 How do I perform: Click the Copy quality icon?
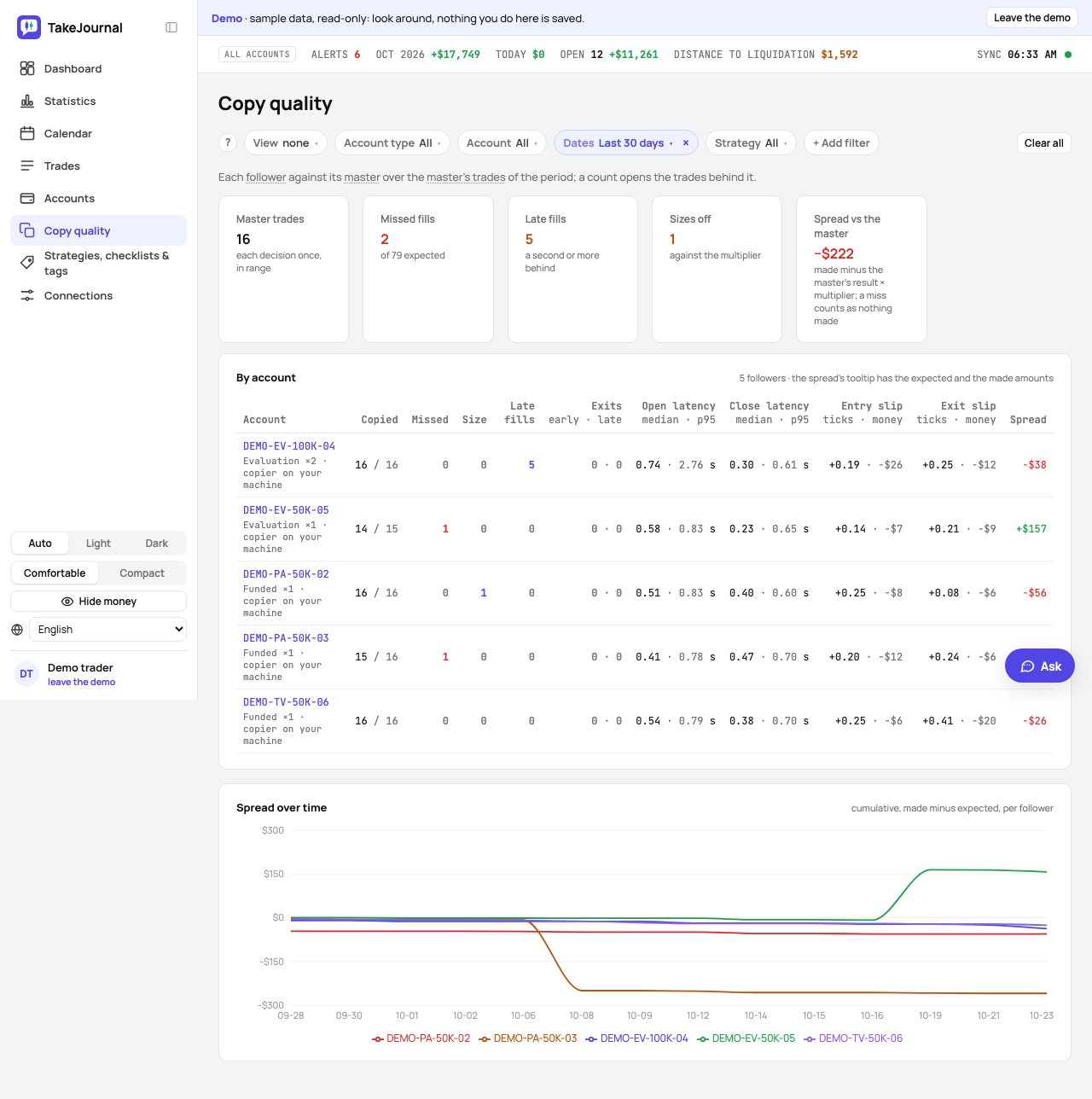click(x=27, y=230)
